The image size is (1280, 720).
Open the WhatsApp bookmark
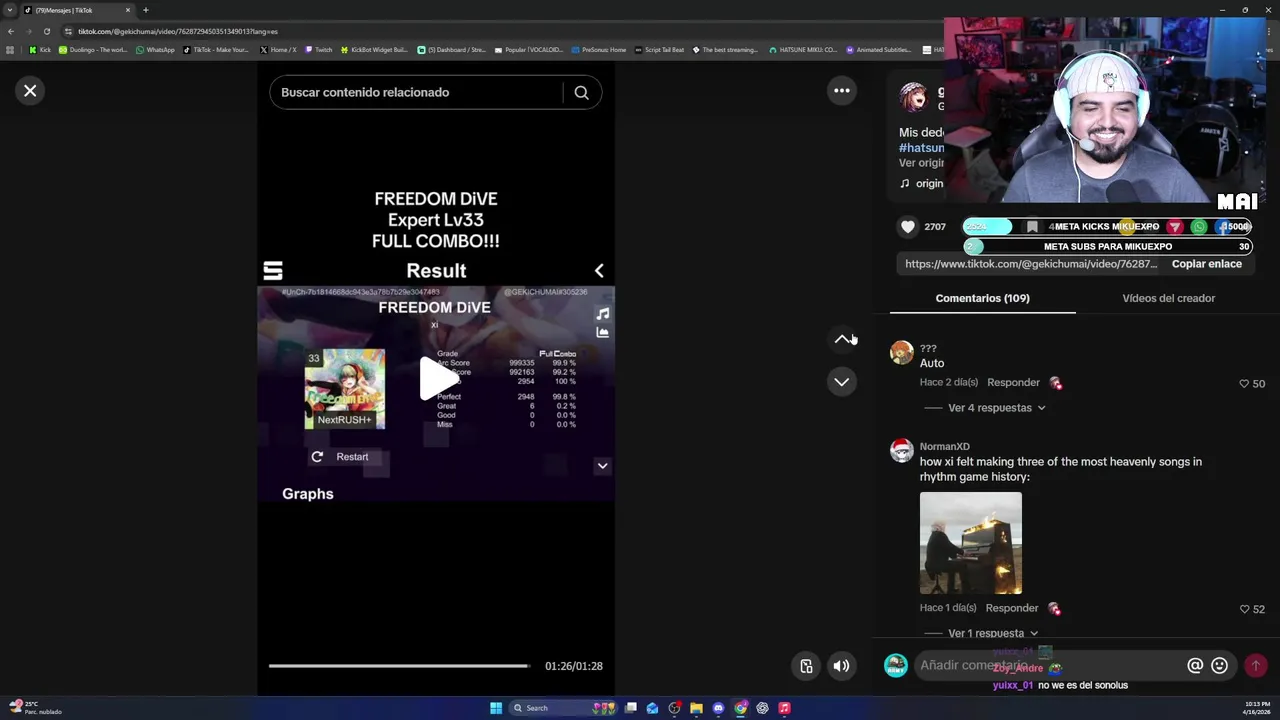pyautogui.click(x=155, y=50)
